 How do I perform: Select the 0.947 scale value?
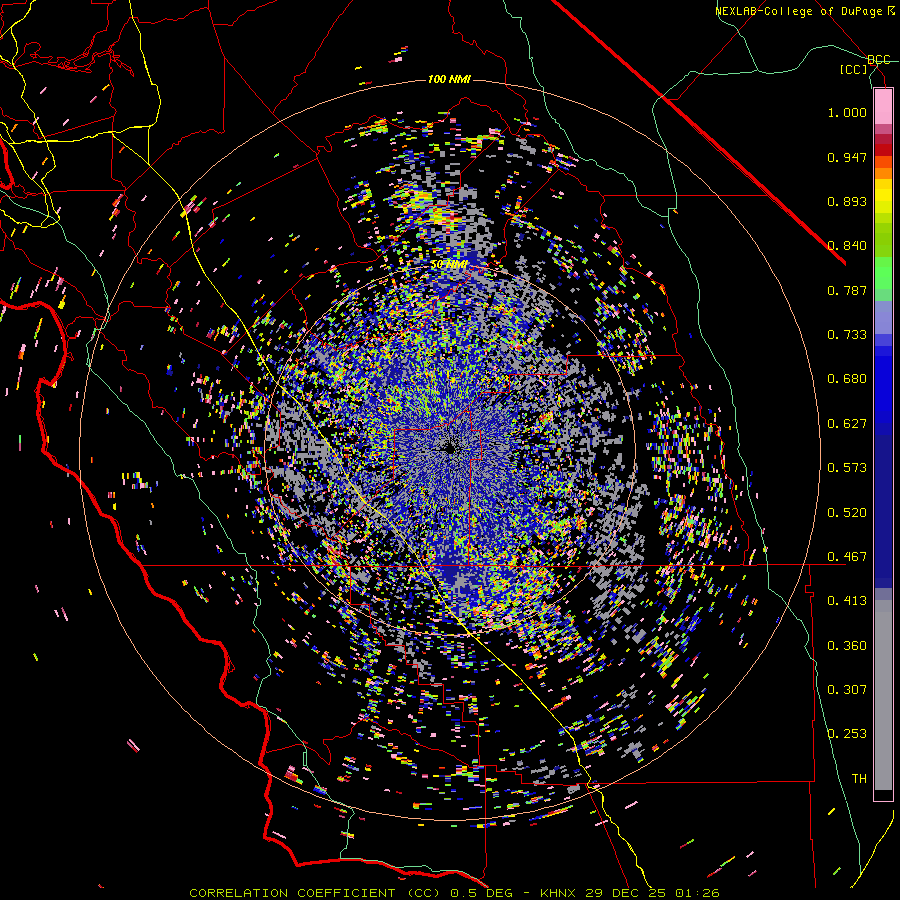pos(847,157)
